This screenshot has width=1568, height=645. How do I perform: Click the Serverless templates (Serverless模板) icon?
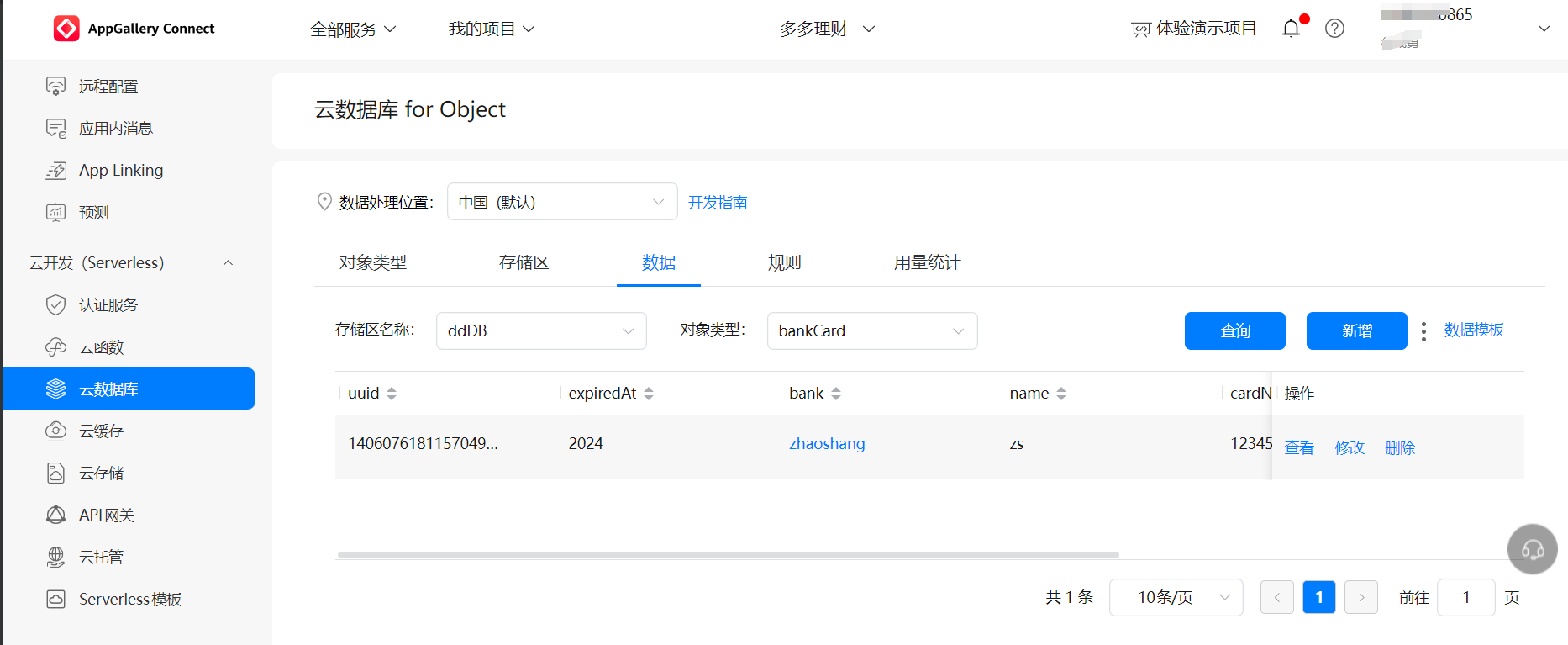[x=55, y=599]
